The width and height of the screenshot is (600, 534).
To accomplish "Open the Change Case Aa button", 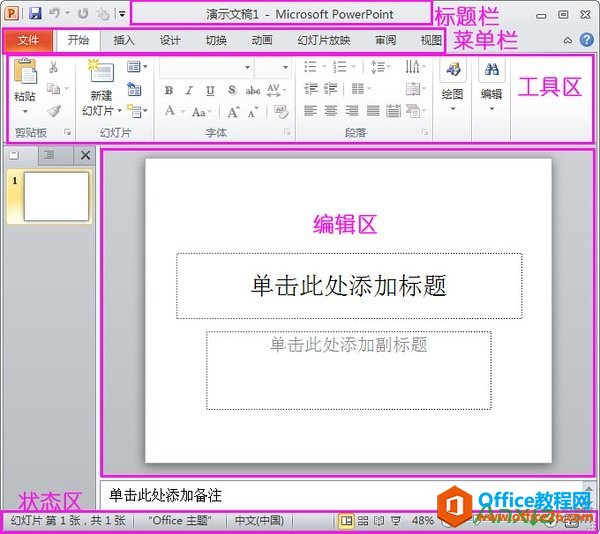I will pyautogui.click(x=201, y=112).
